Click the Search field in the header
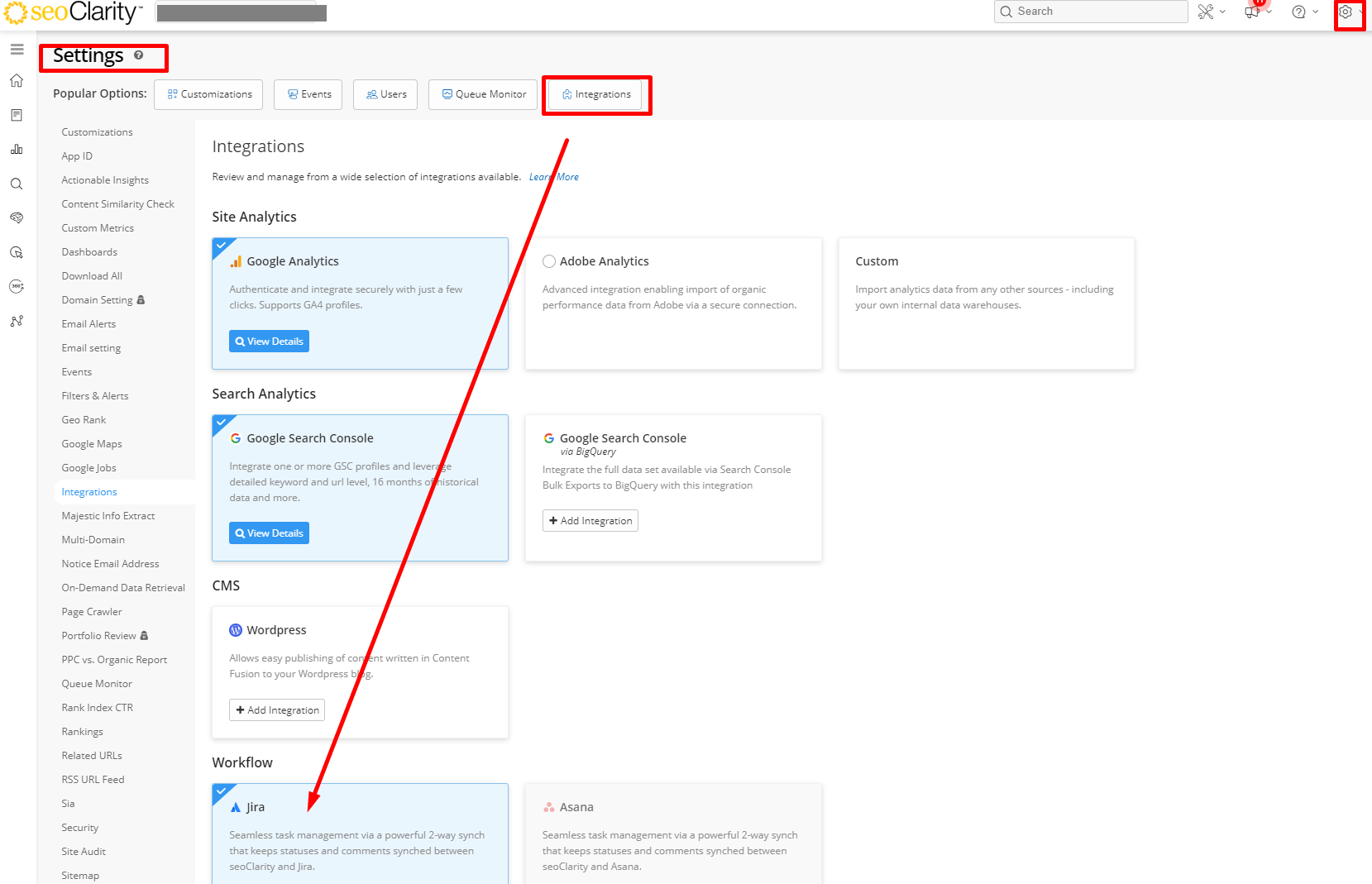Screen dimensions: 1372x884 [x=1091, y=12]
